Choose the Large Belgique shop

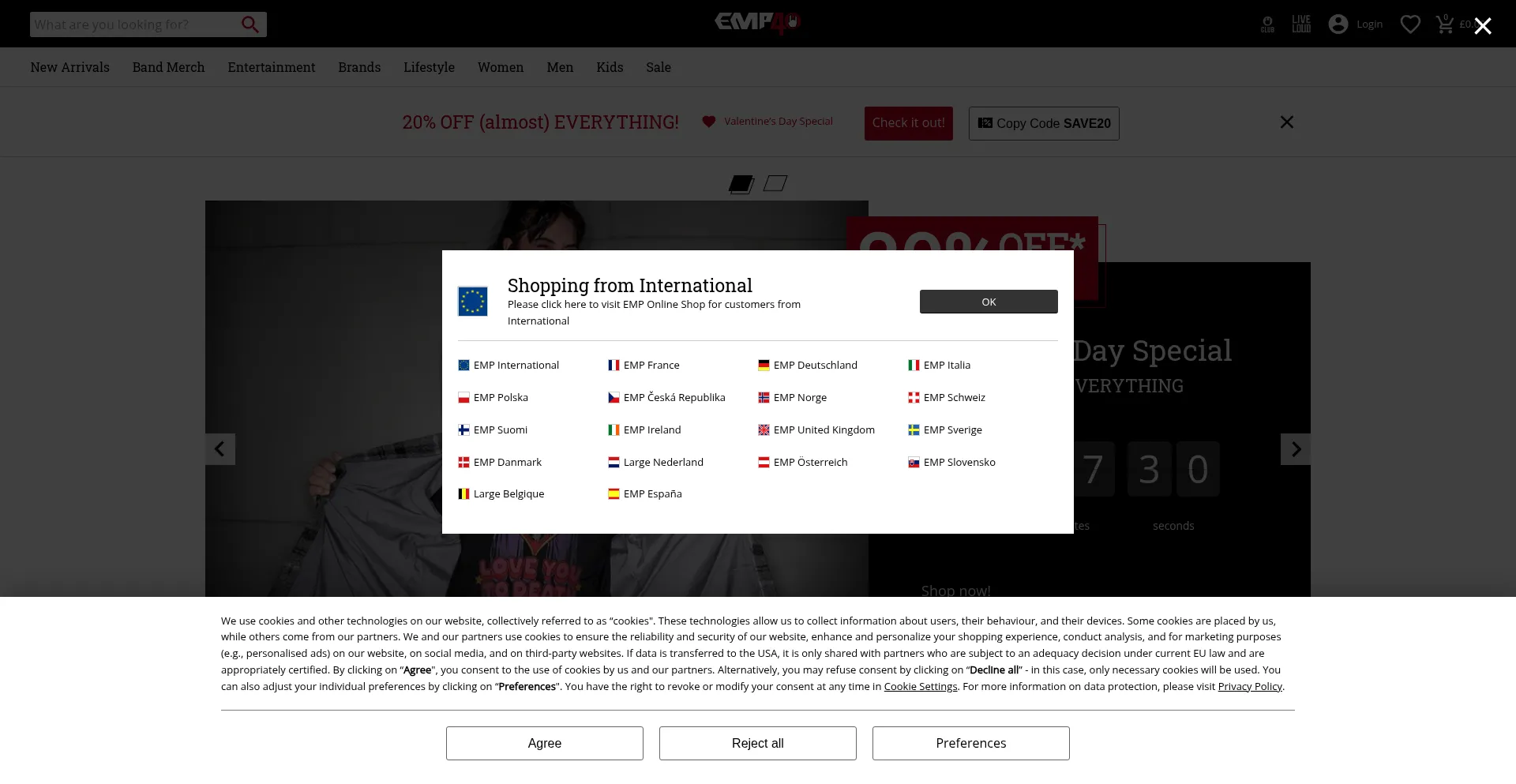pos(501,493)
